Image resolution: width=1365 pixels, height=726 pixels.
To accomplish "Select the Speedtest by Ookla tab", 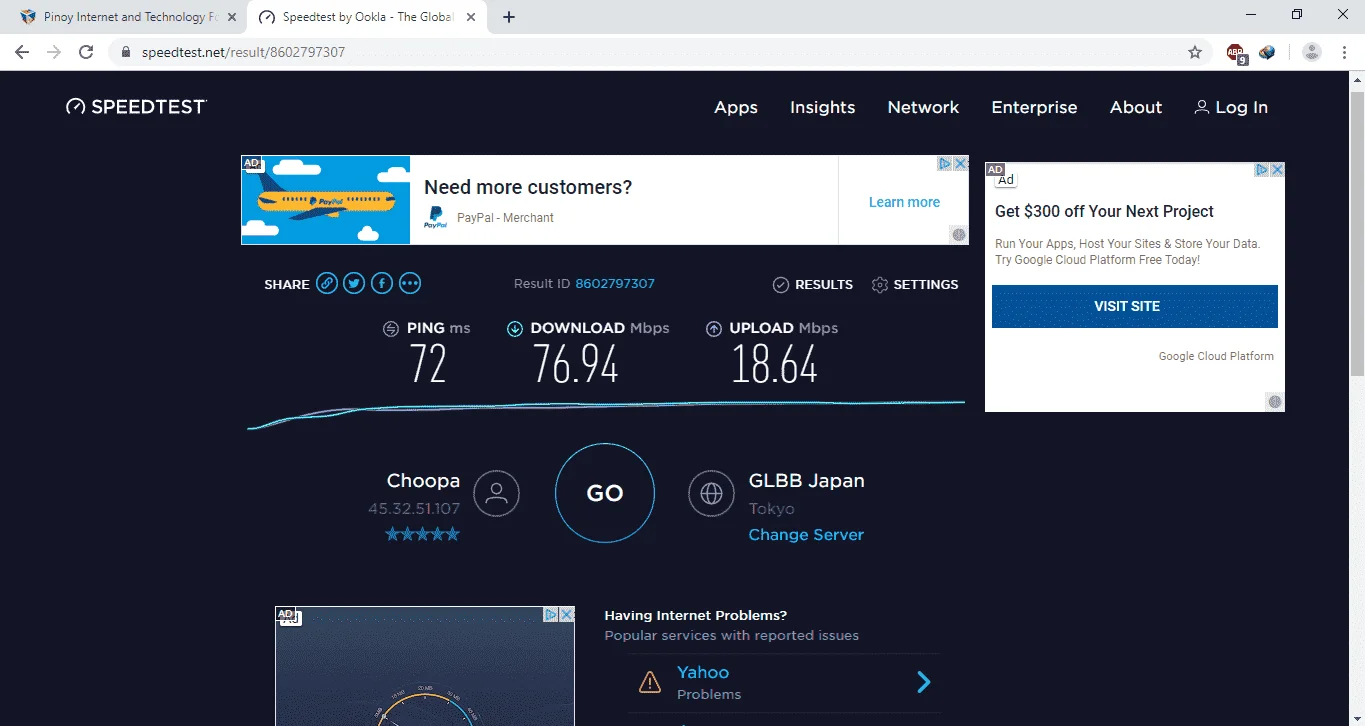I will click(369, 17).
